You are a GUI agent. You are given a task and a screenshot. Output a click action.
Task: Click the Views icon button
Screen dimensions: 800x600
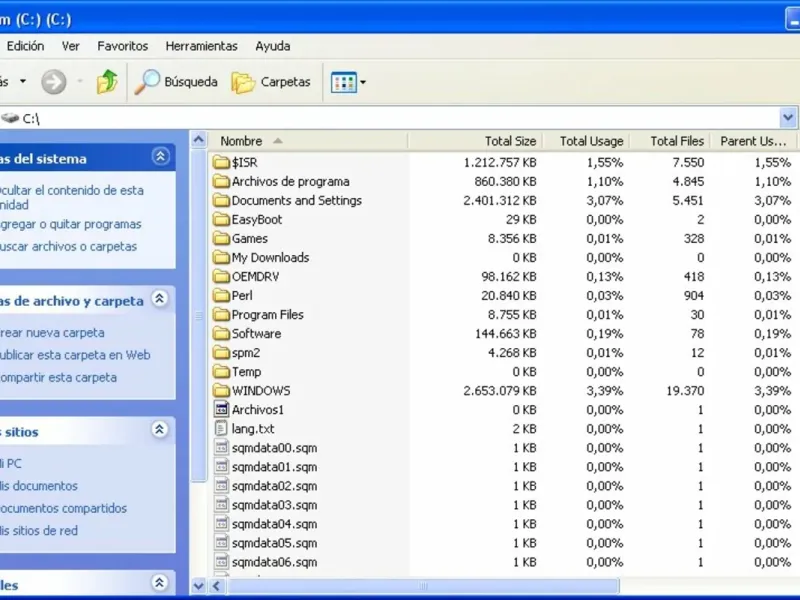pyautogui.click(x=343, y=82)
